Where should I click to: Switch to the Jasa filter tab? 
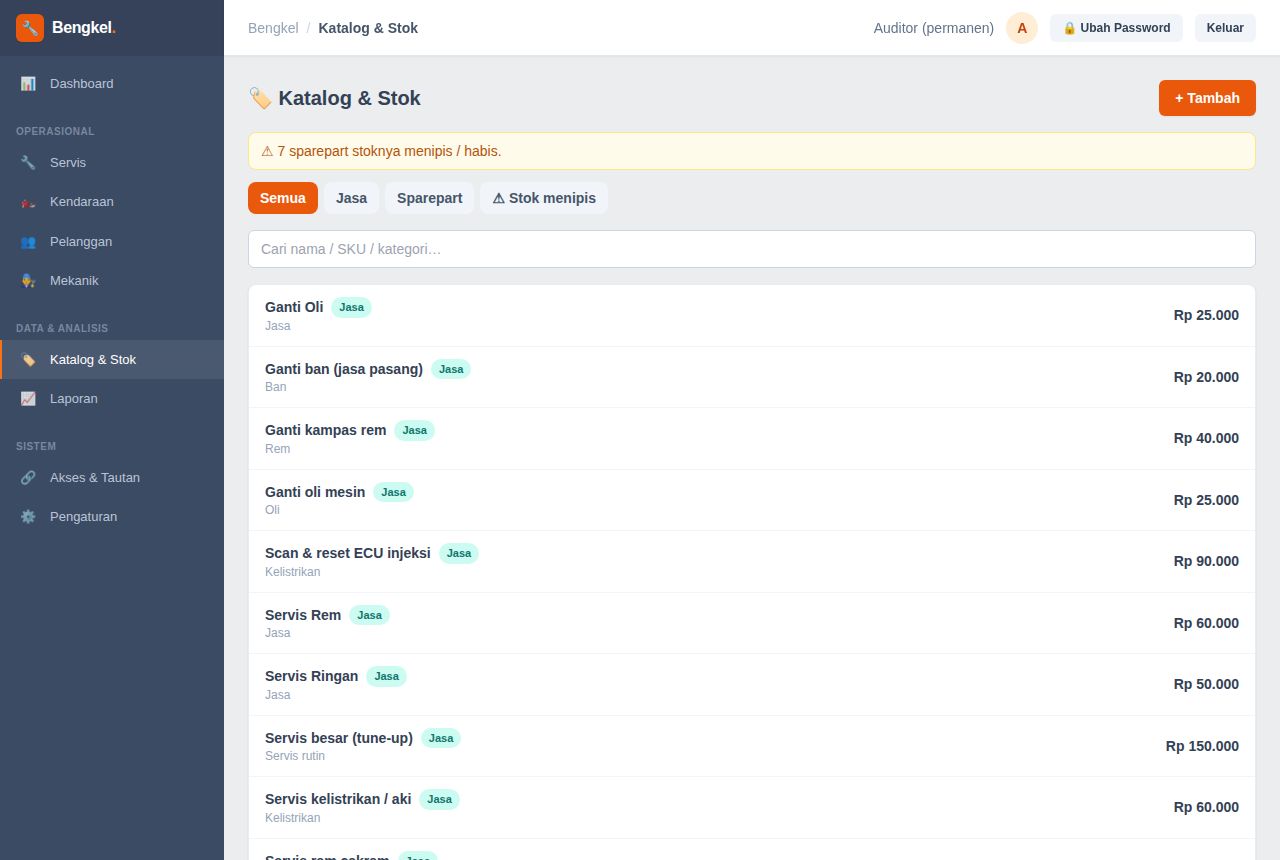point(351,198)
